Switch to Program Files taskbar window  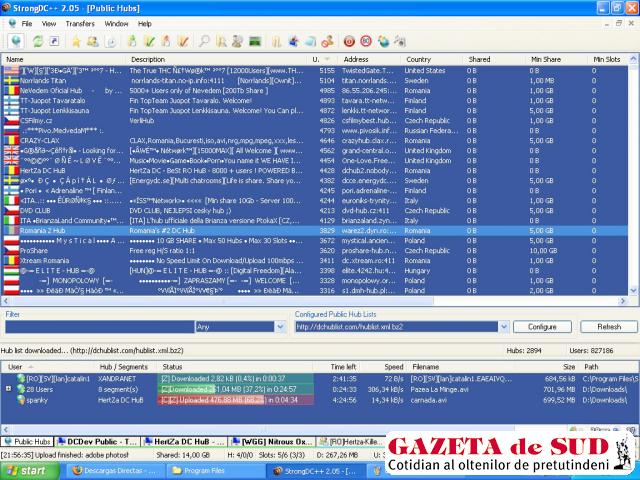(216, 471)
